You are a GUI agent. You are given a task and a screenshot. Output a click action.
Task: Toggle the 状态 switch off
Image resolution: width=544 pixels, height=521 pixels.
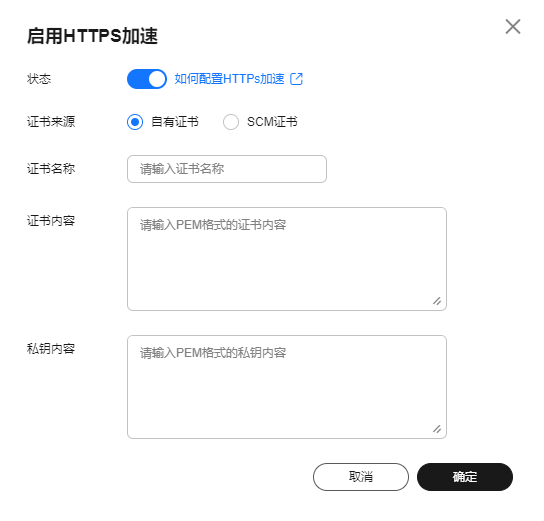147,79
